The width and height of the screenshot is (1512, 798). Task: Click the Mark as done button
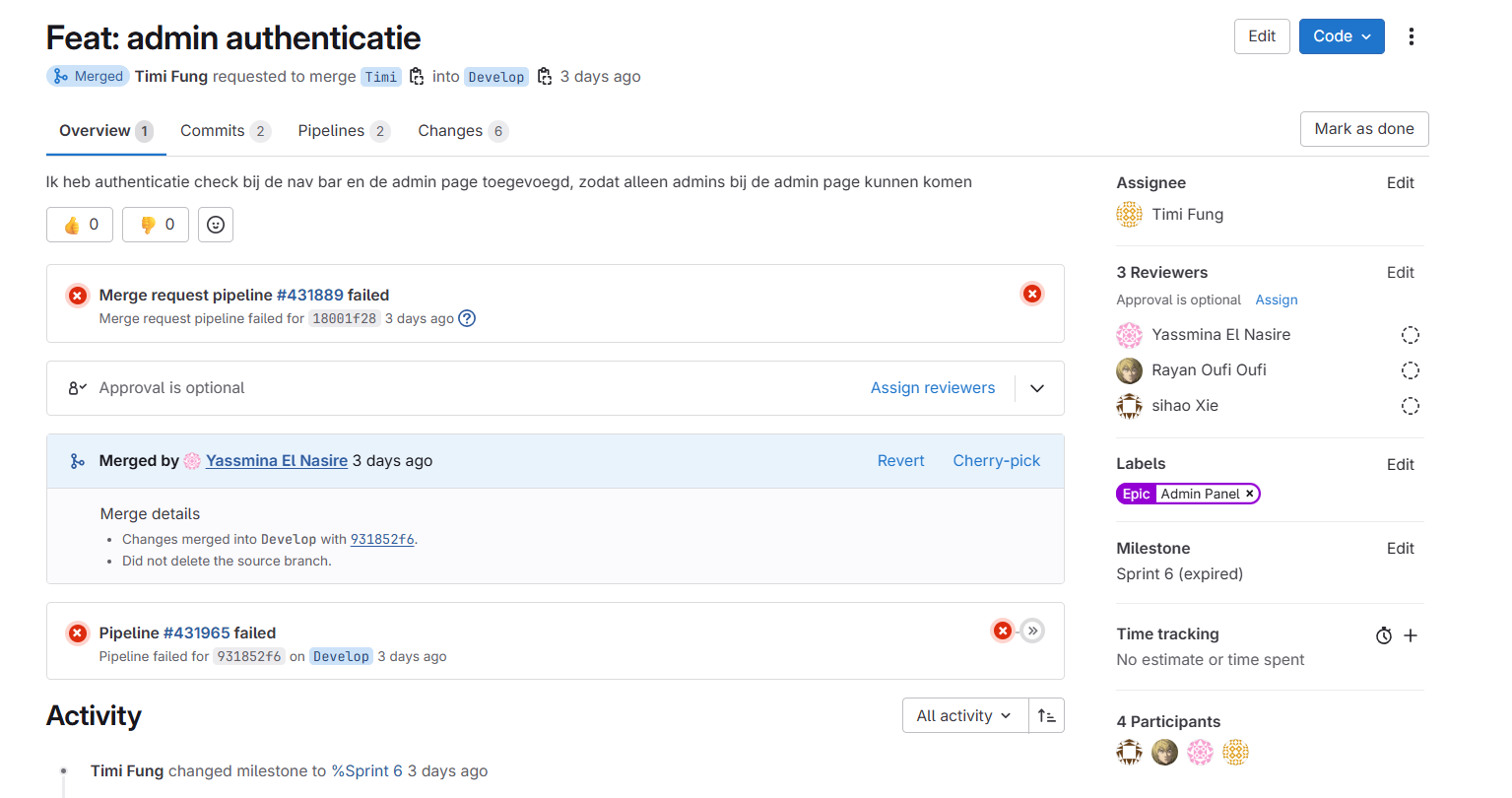point(1363,129)
